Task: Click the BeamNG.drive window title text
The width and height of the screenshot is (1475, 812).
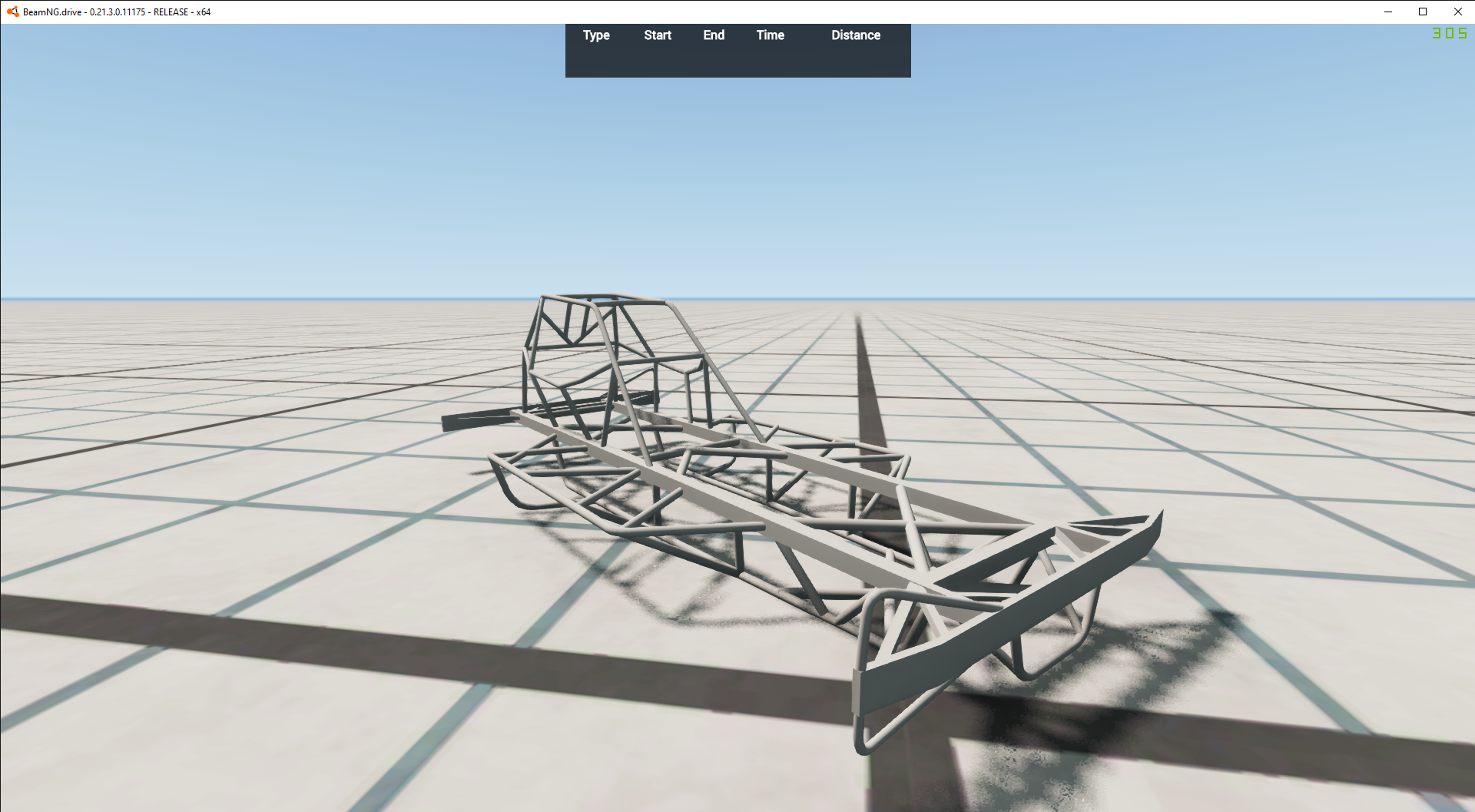Action: tap(117, 12)
